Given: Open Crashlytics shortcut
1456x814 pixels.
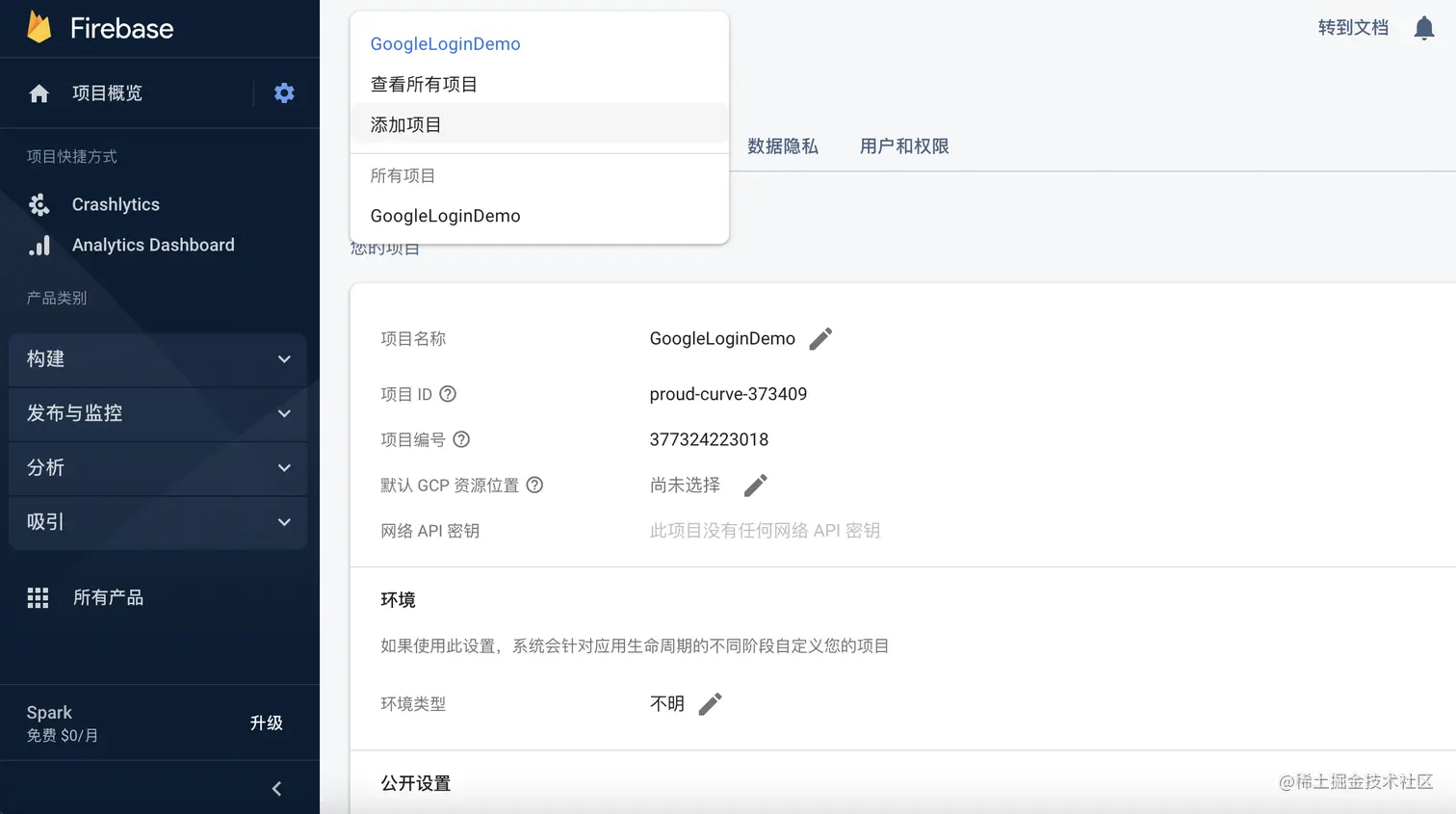Looking at the screenshot, I should [x=116, y=204].
